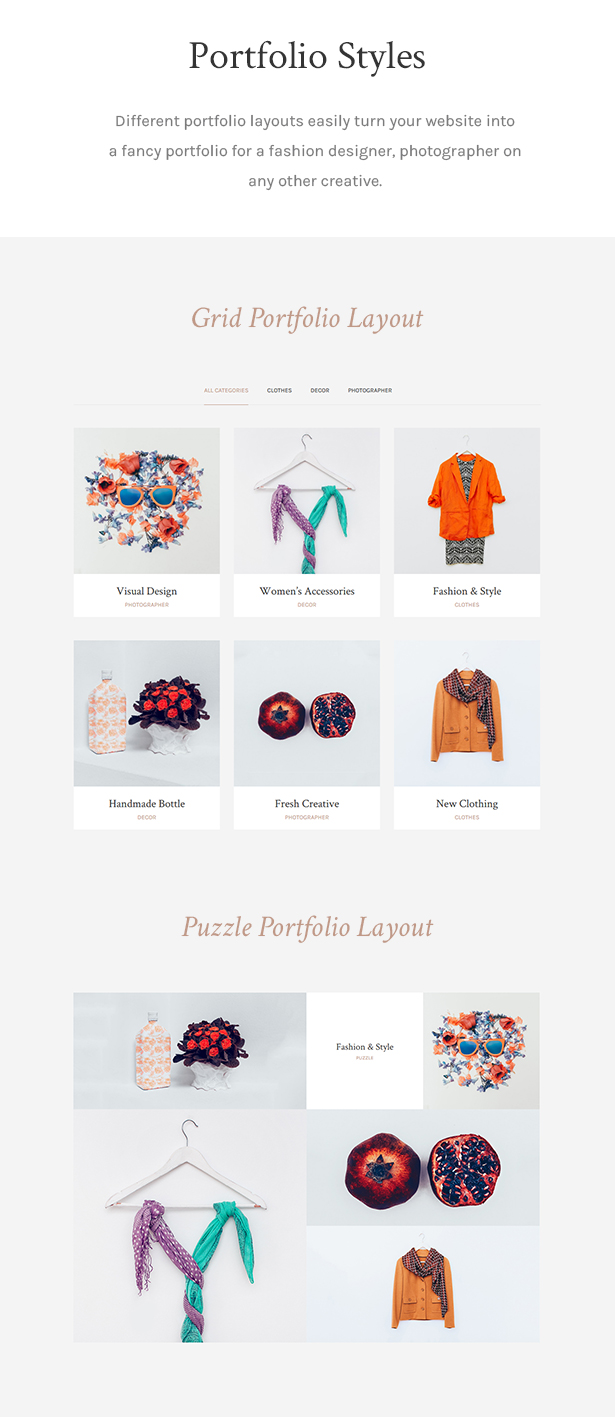The width and height of the screenshot is (615, 1417).
Task: Open the Decor filter tab
Action: coord(320,390)
